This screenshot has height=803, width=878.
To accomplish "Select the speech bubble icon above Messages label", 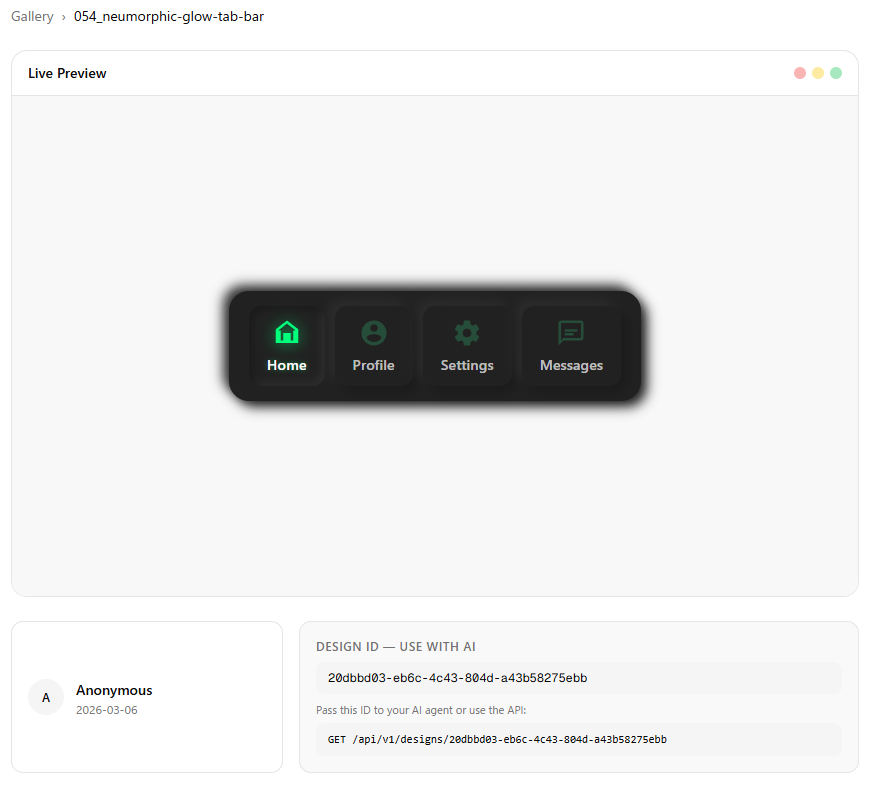I will pos(570,332).
